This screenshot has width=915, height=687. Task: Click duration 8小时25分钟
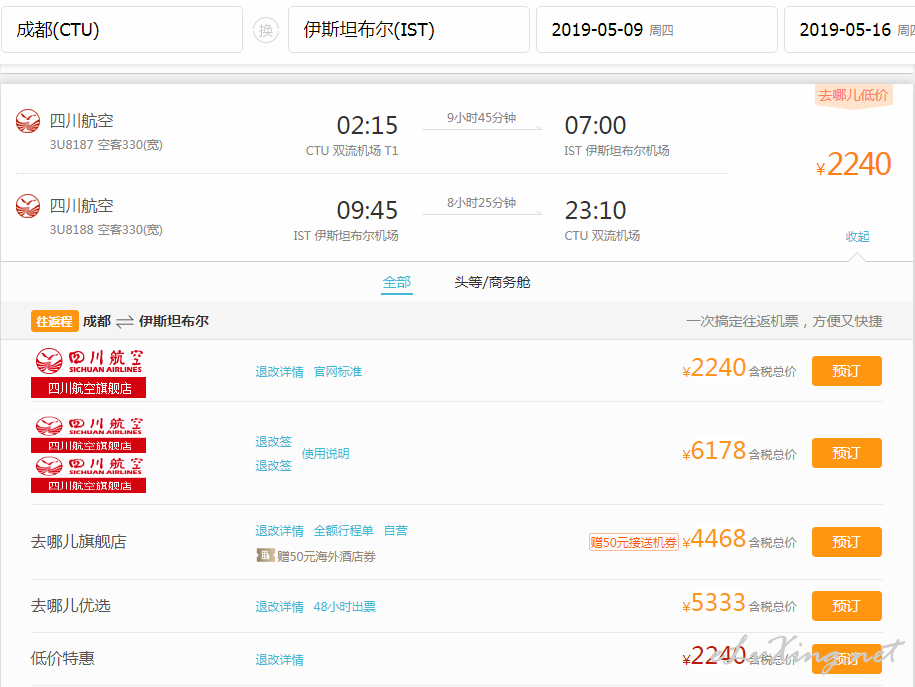click(x=481, y=203)
